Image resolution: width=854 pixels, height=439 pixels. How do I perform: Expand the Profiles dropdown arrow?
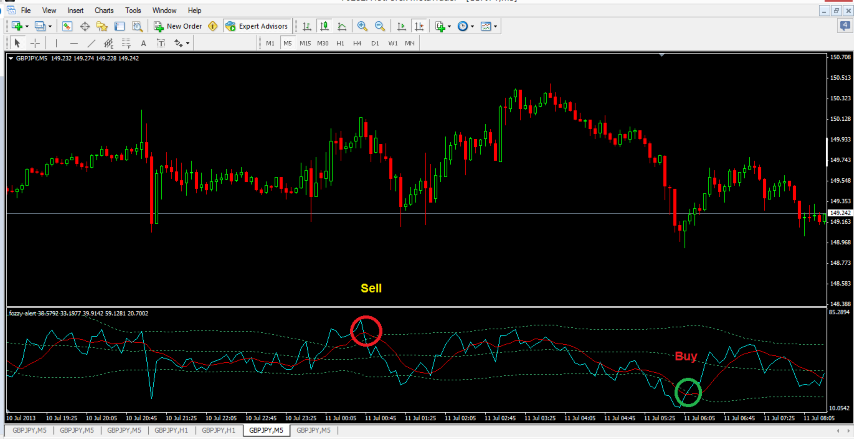point(50,26)
